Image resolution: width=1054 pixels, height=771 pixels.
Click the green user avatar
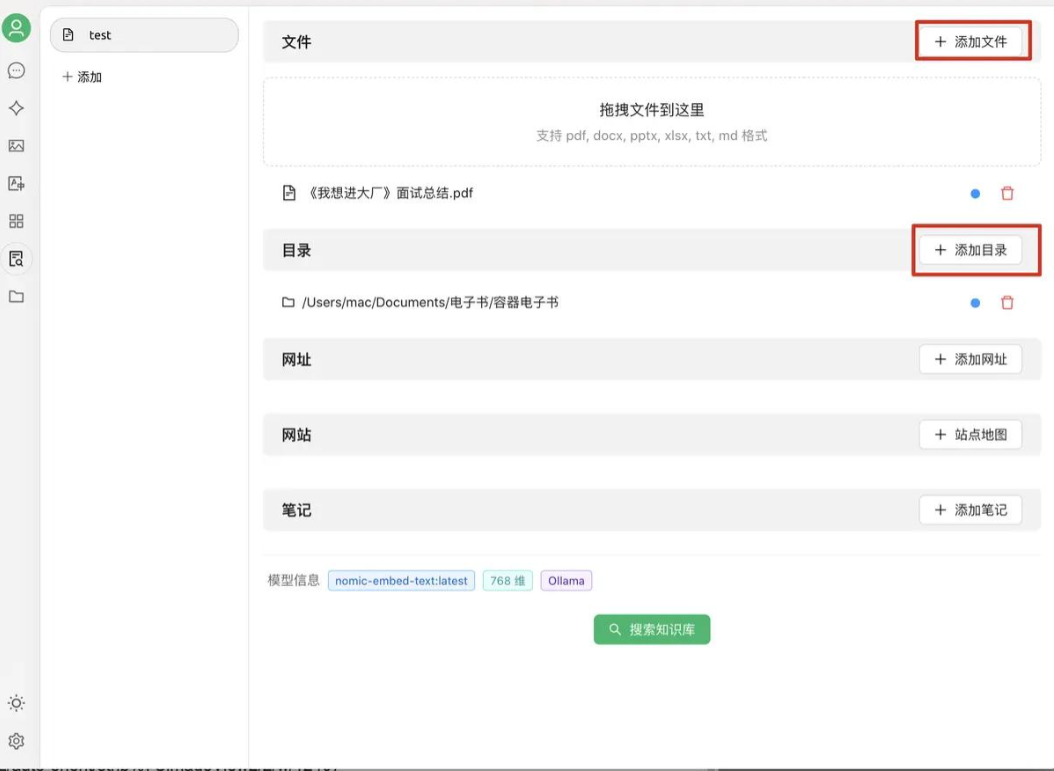coord(16,28)
